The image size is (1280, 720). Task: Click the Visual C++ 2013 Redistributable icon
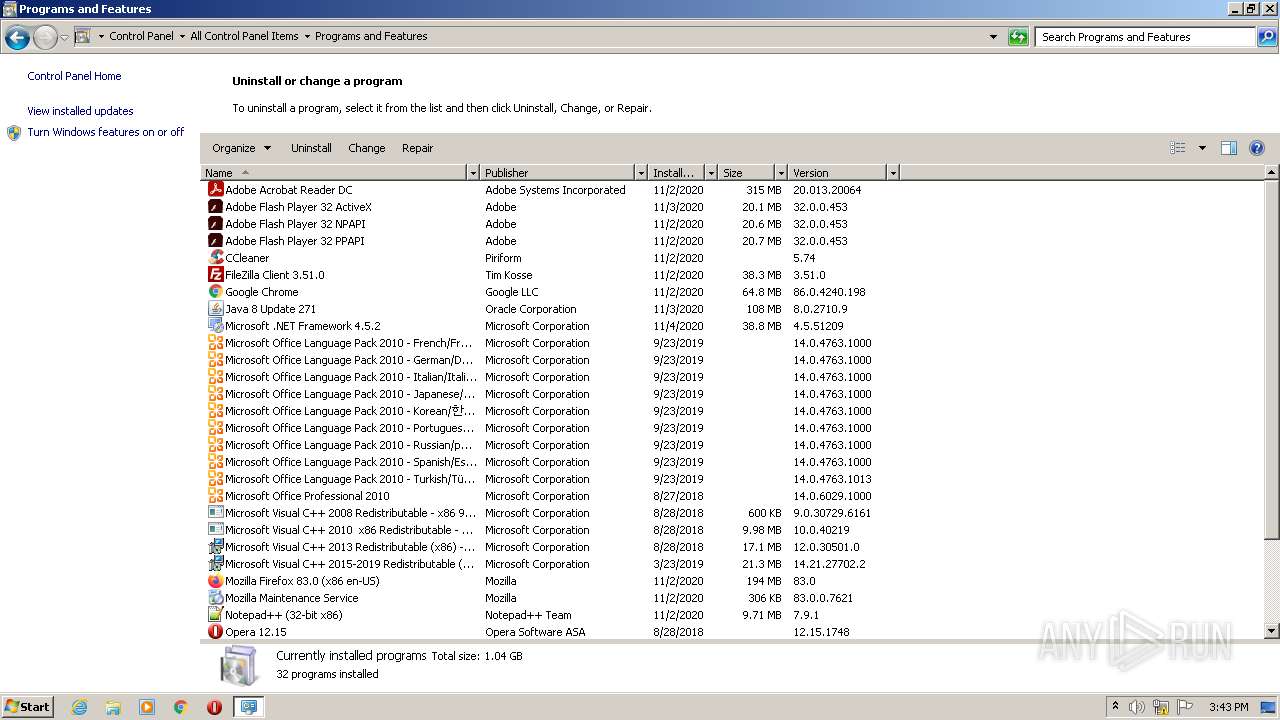[x=215, y=546]
